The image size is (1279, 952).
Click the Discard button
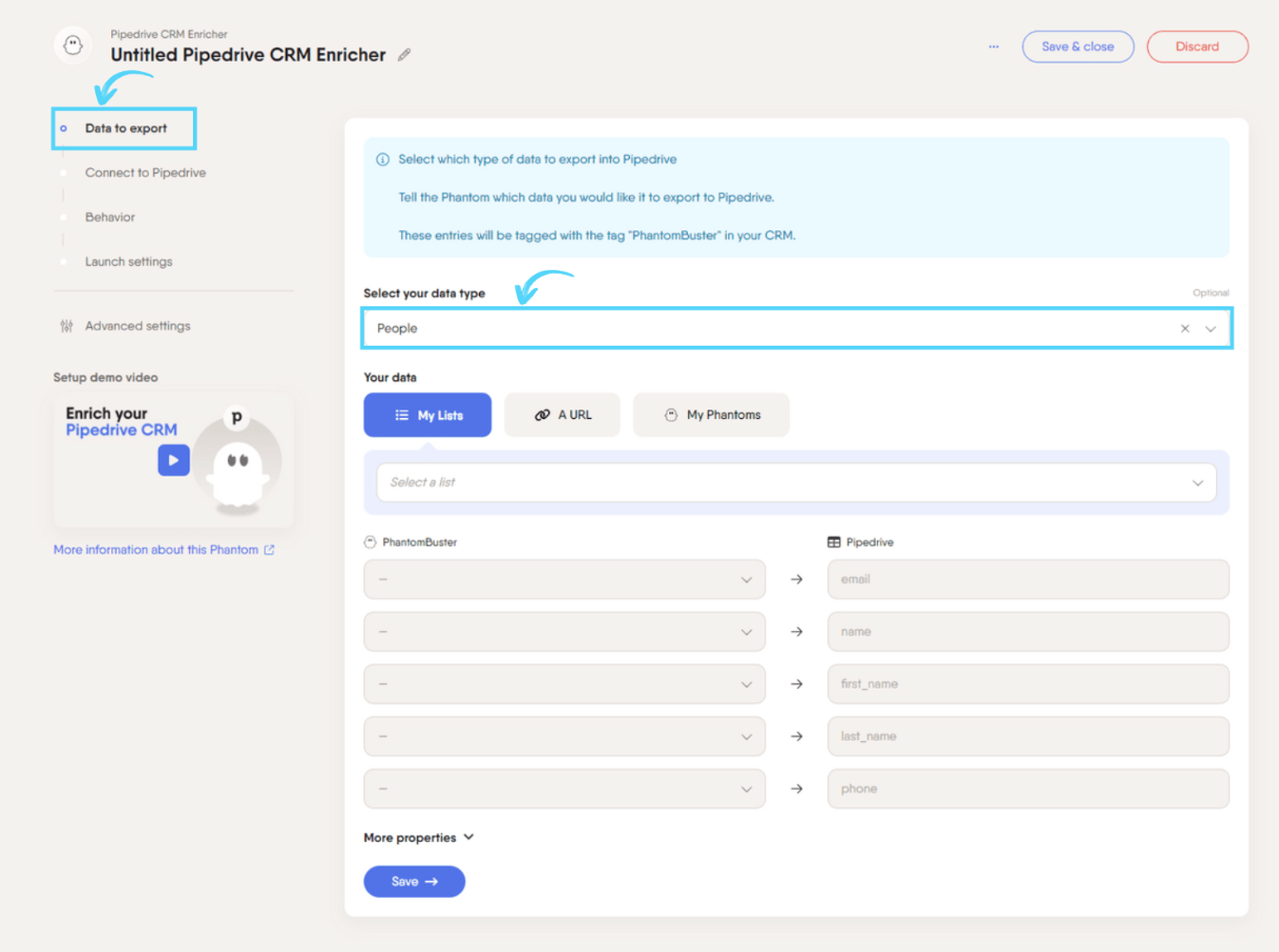coord(1197,47)
